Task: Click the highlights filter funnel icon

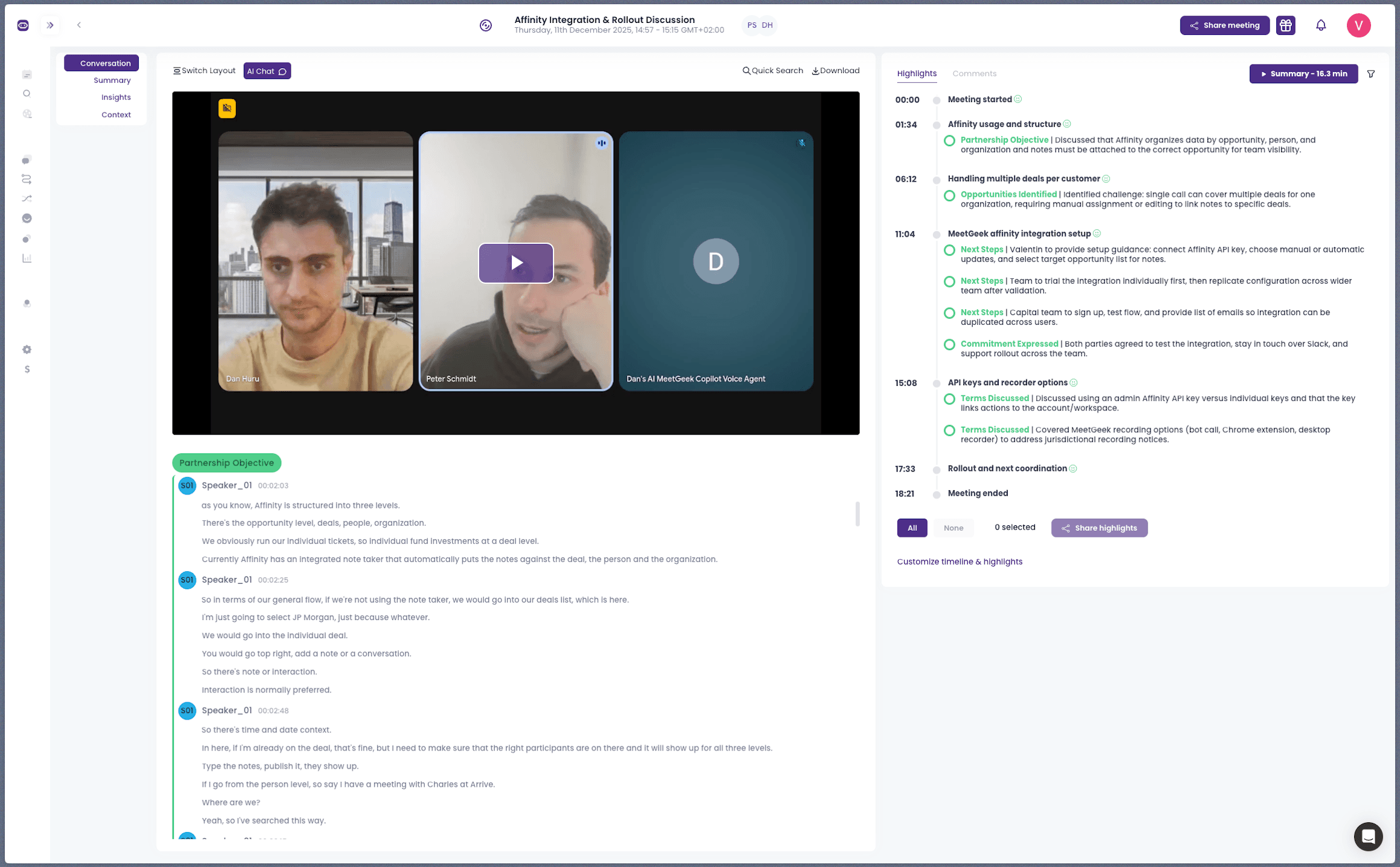Action: click(x=1371, y=74)
